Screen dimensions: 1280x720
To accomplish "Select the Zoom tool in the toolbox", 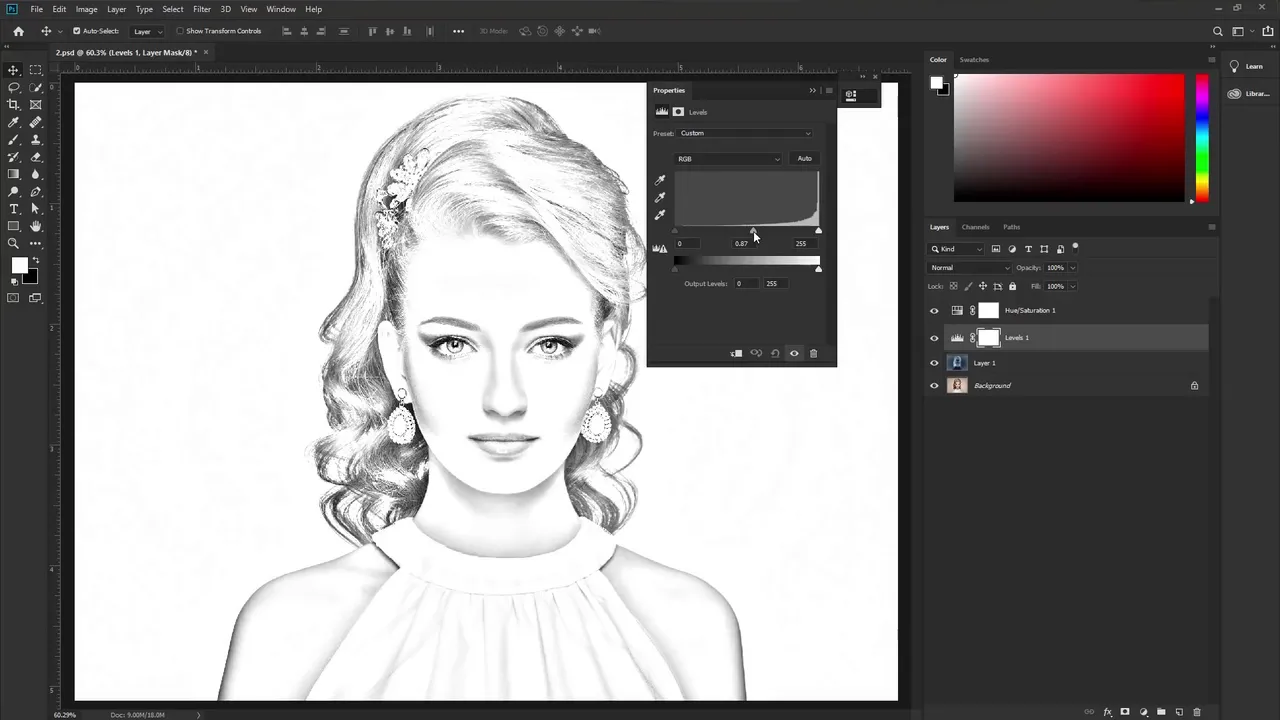I will [14, 243].
